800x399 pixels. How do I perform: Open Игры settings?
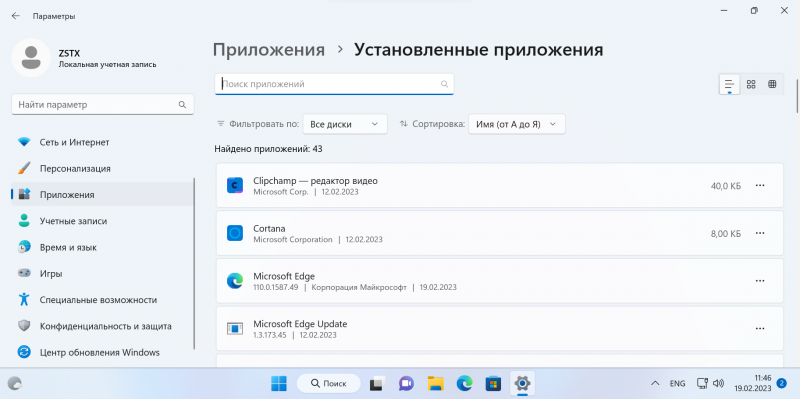[102, 274]
